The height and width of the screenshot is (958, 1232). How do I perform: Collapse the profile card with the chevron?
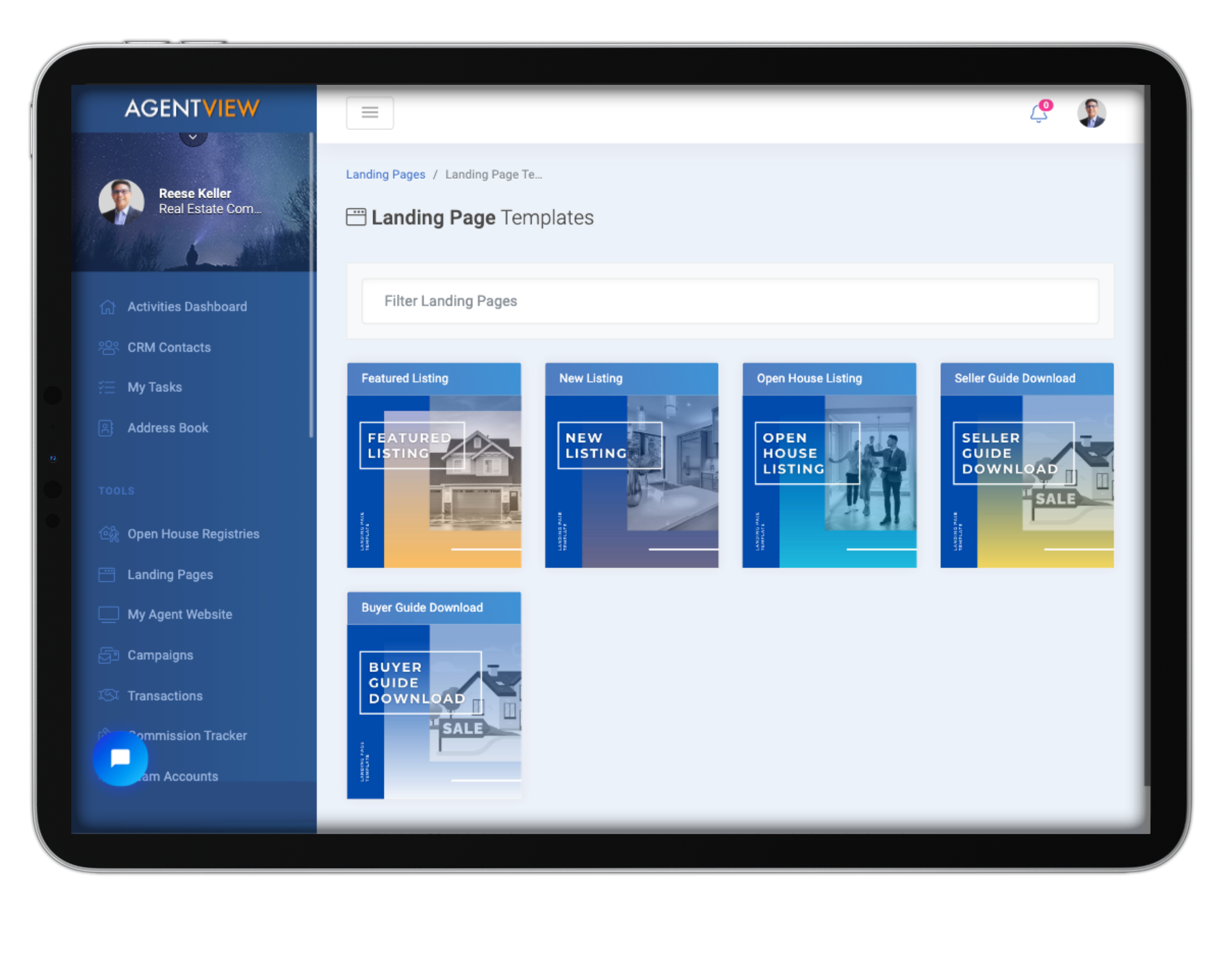[193, 135]
